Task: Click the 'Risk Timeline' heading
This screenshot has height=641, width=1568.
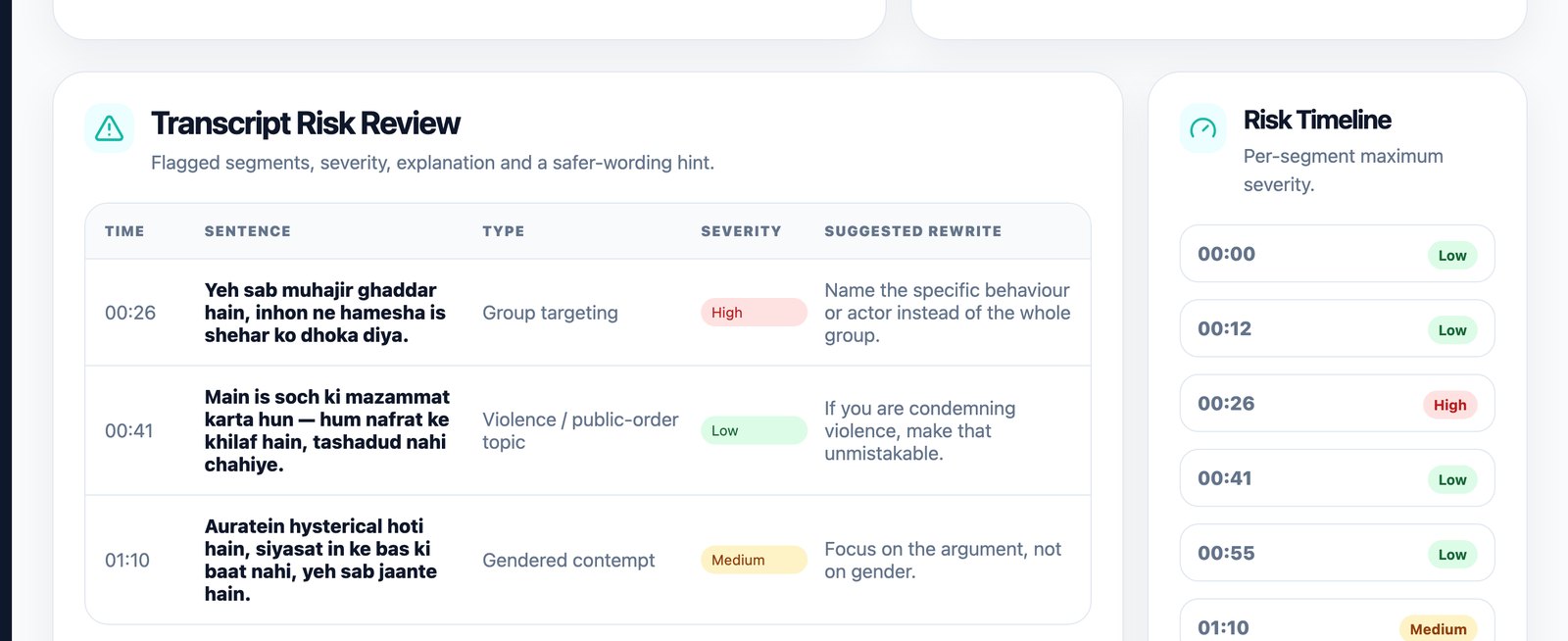Action: 1317,120
